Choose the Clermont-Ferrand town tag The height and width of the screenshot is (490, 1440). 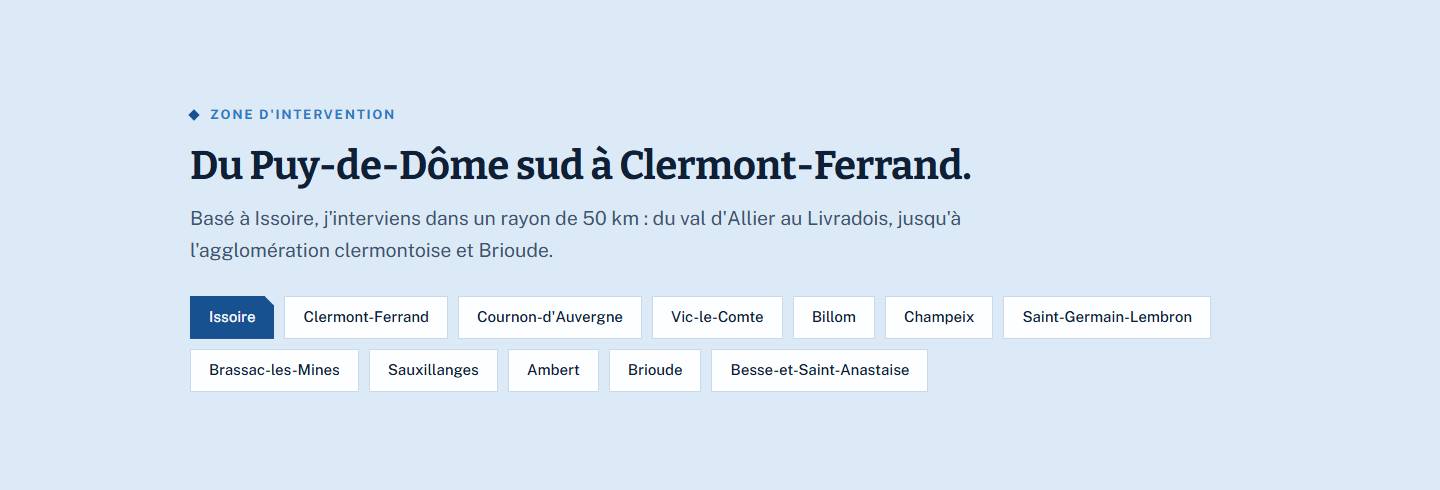(366, 317)
